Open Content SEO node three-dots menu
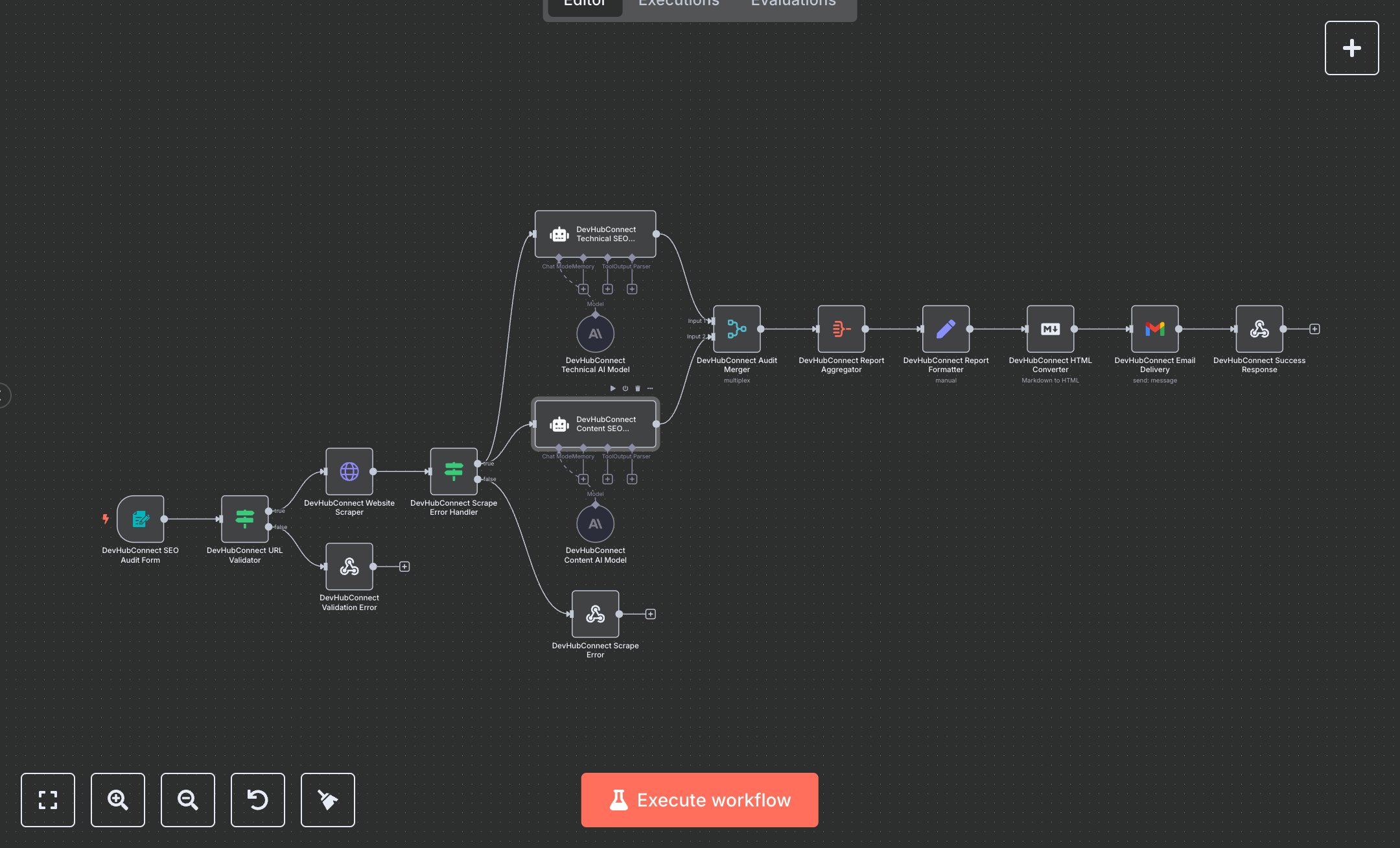 pos(650,388)
